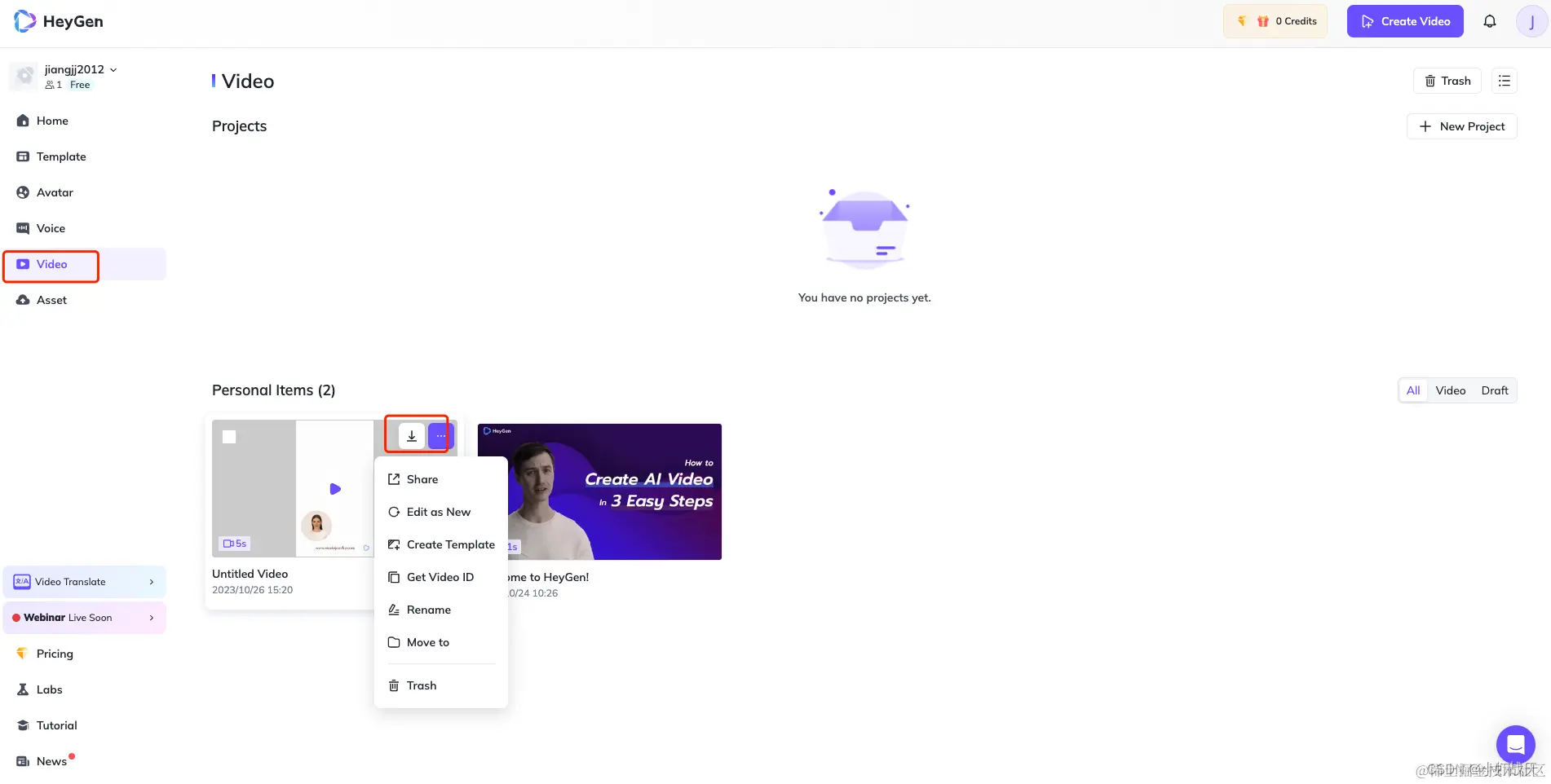Open Pricing in sidebar

click(84, 654)
